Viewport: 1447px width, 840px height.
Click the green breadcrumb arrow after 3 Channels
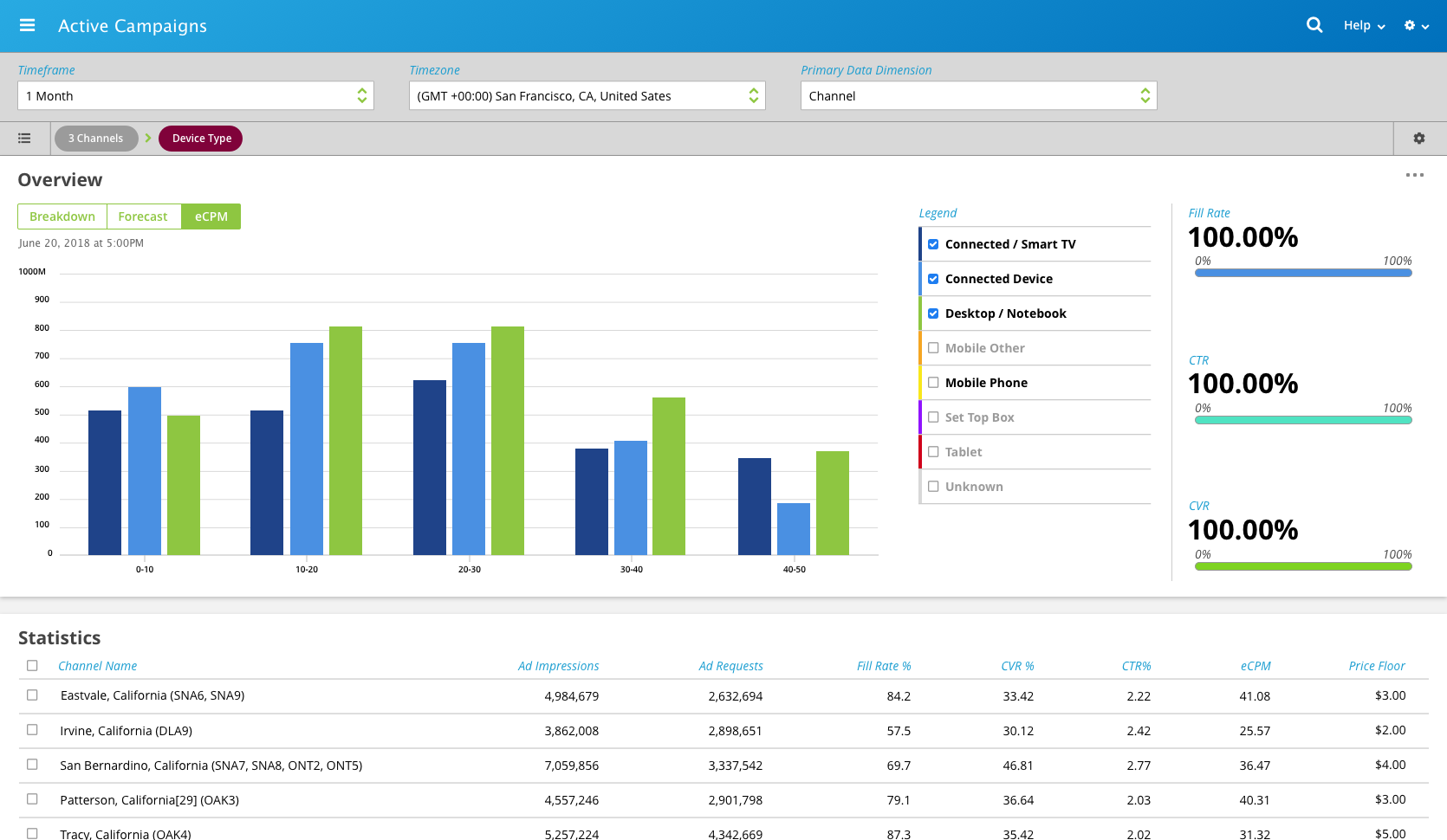point(148,139)
